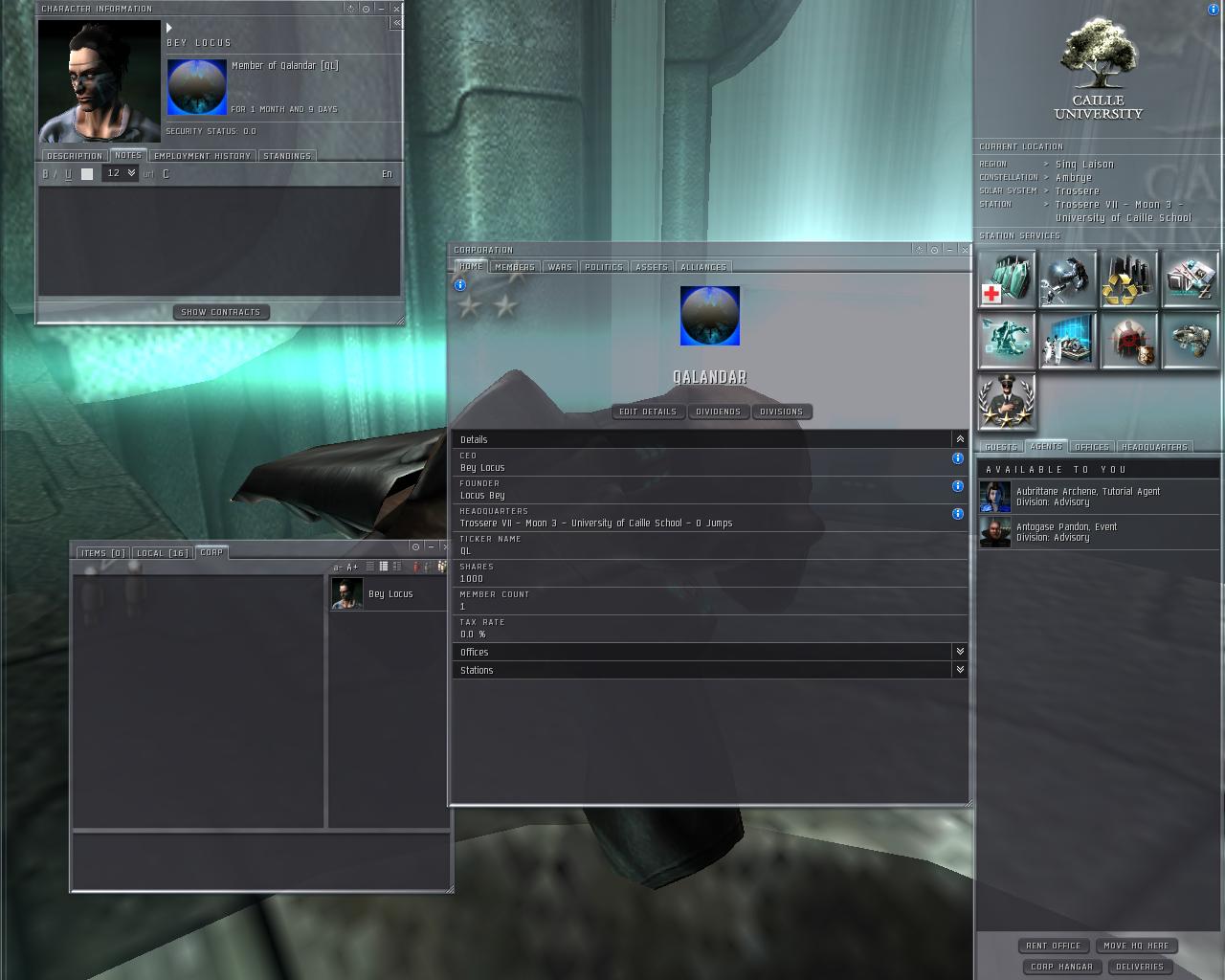Viewport: 1225px width, 980px height.
Task: Click the Dividends button
Action: [x=719, y=412]
